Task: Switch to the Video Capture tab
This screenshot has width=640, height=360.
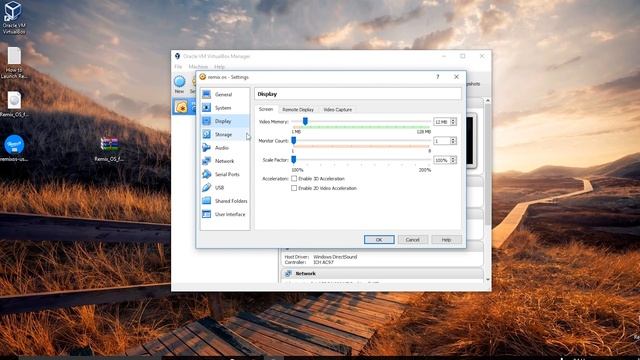Action: [x=338, y=110]
